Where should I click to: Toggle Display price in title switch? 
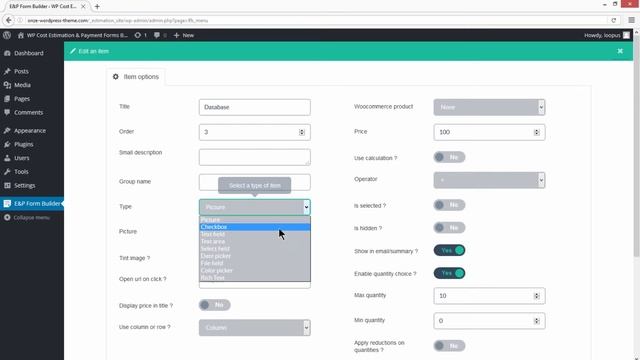click(215, 305)
